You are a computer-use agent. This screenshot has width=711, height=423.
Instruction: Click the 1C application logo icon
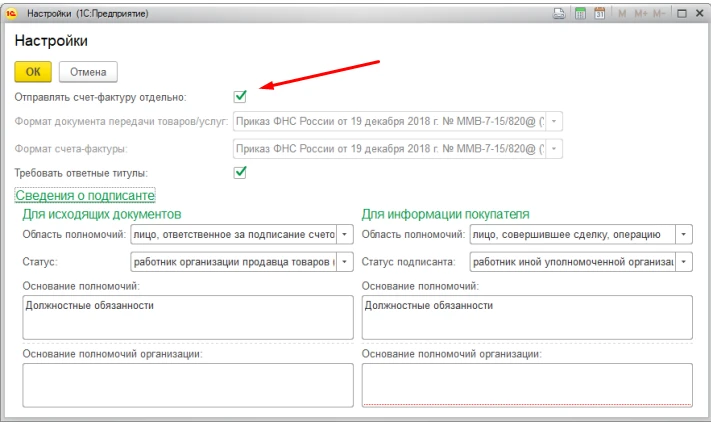click(x=12, y=14)
